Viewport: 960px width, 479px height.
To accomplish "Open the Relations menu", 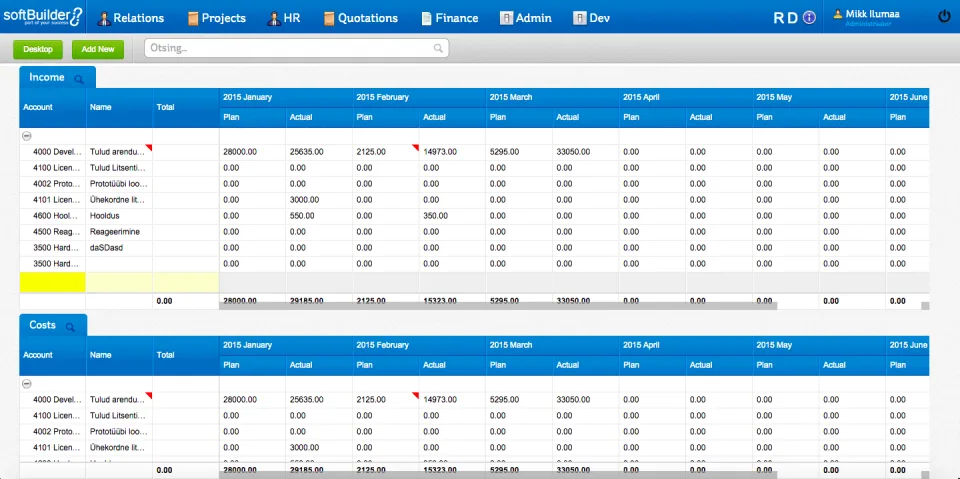I will point(131,18).
